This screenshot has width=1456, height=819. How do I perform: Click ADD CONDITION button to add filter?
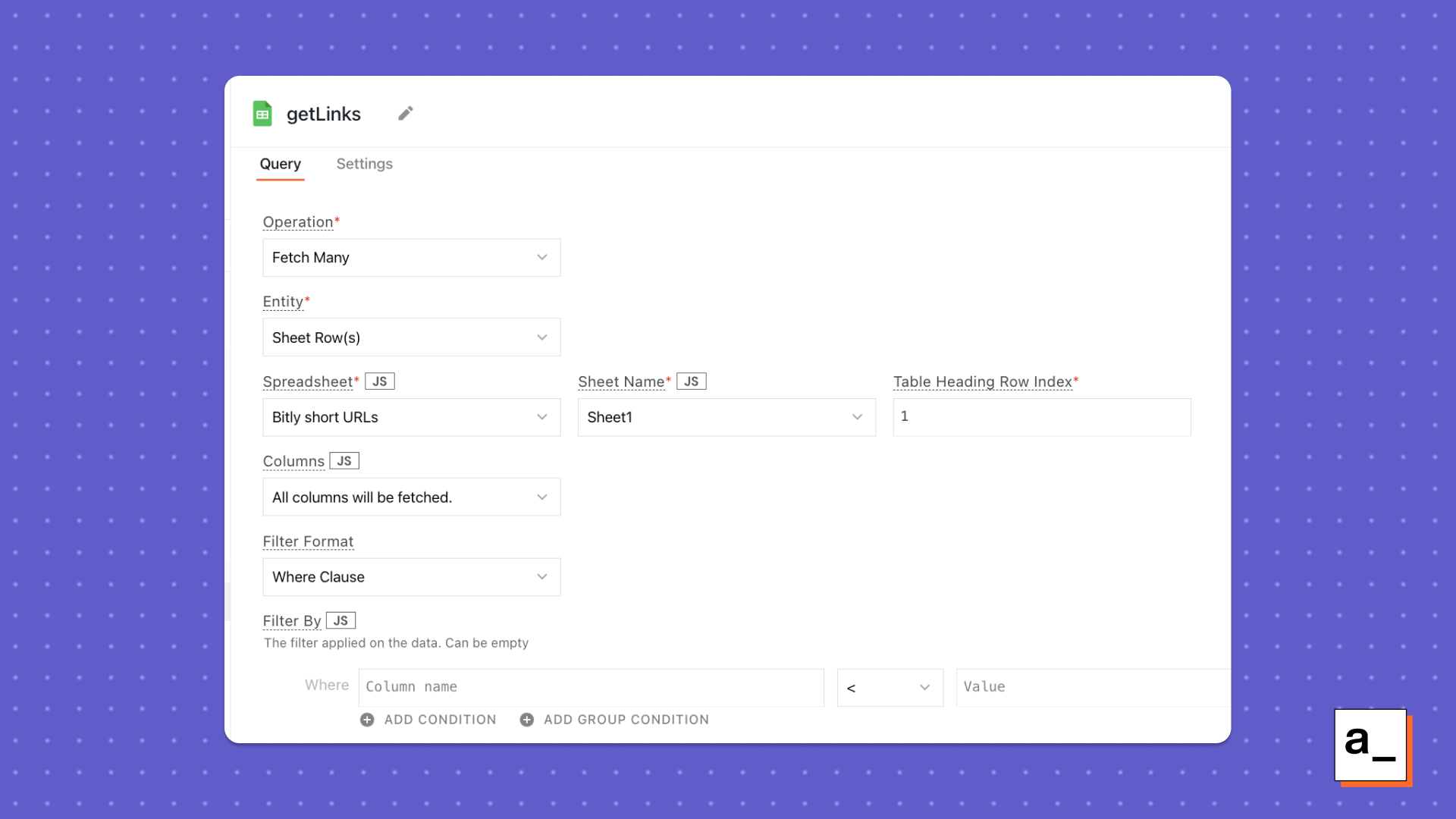tap(429, 719)
